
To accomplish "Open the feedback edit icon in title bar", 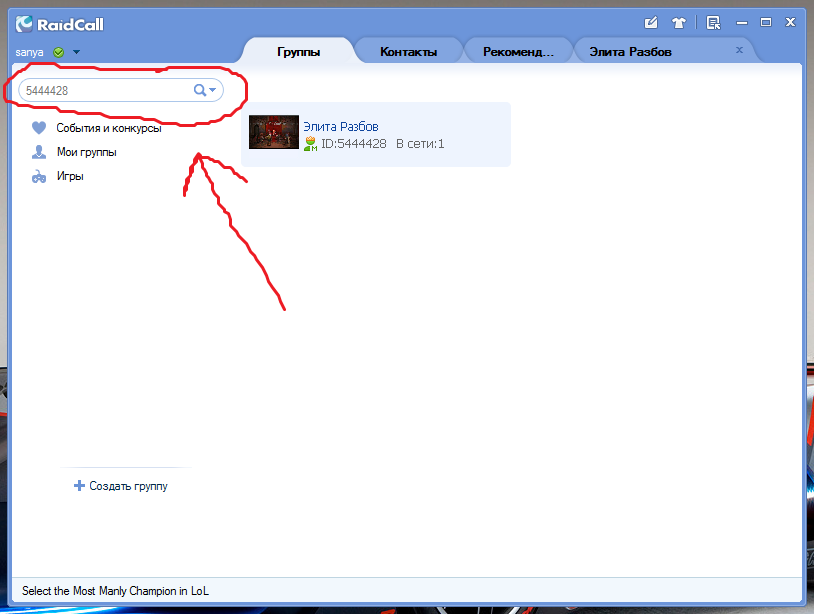I will (x=651, y=22).
